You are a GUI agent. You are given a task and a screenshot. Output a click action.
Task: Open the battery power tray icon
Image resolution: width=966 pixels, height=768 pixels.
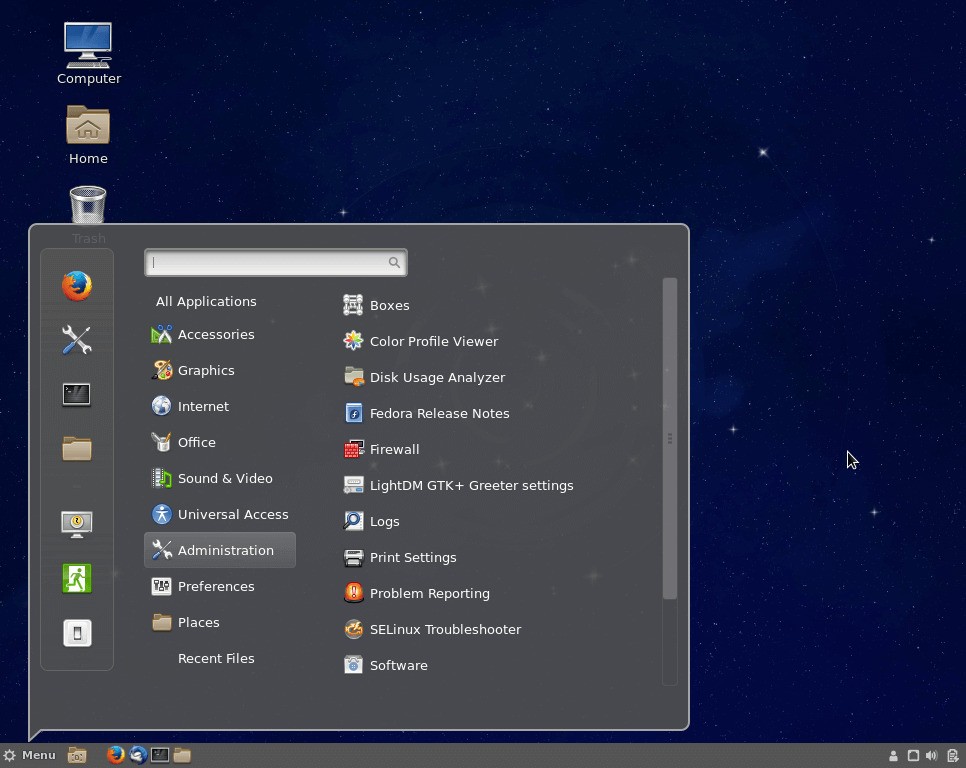pyautogui.click(x=952, y=756)
